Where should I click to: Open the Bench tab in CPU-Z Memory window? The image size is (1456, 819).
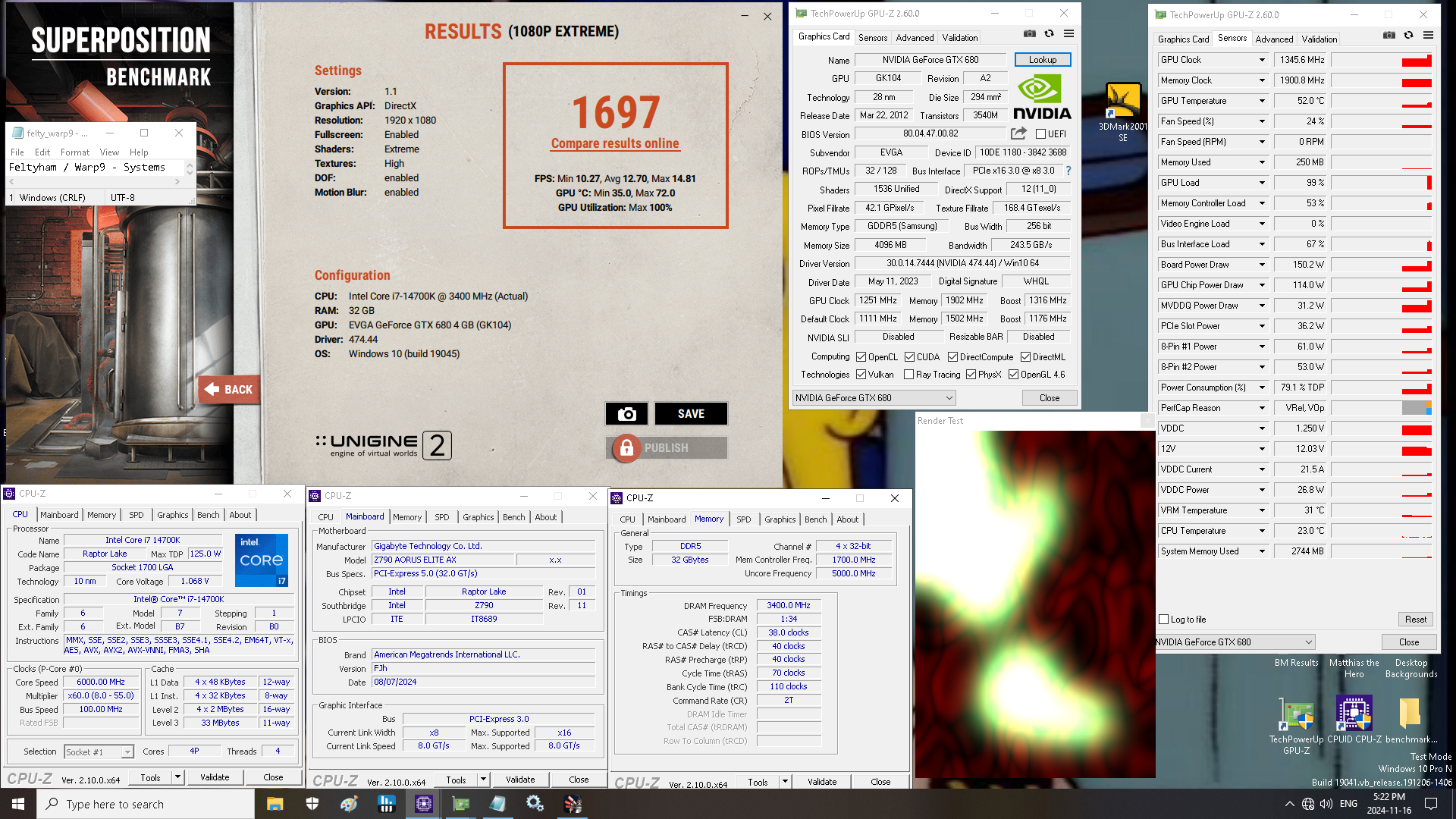coord(816,519)
